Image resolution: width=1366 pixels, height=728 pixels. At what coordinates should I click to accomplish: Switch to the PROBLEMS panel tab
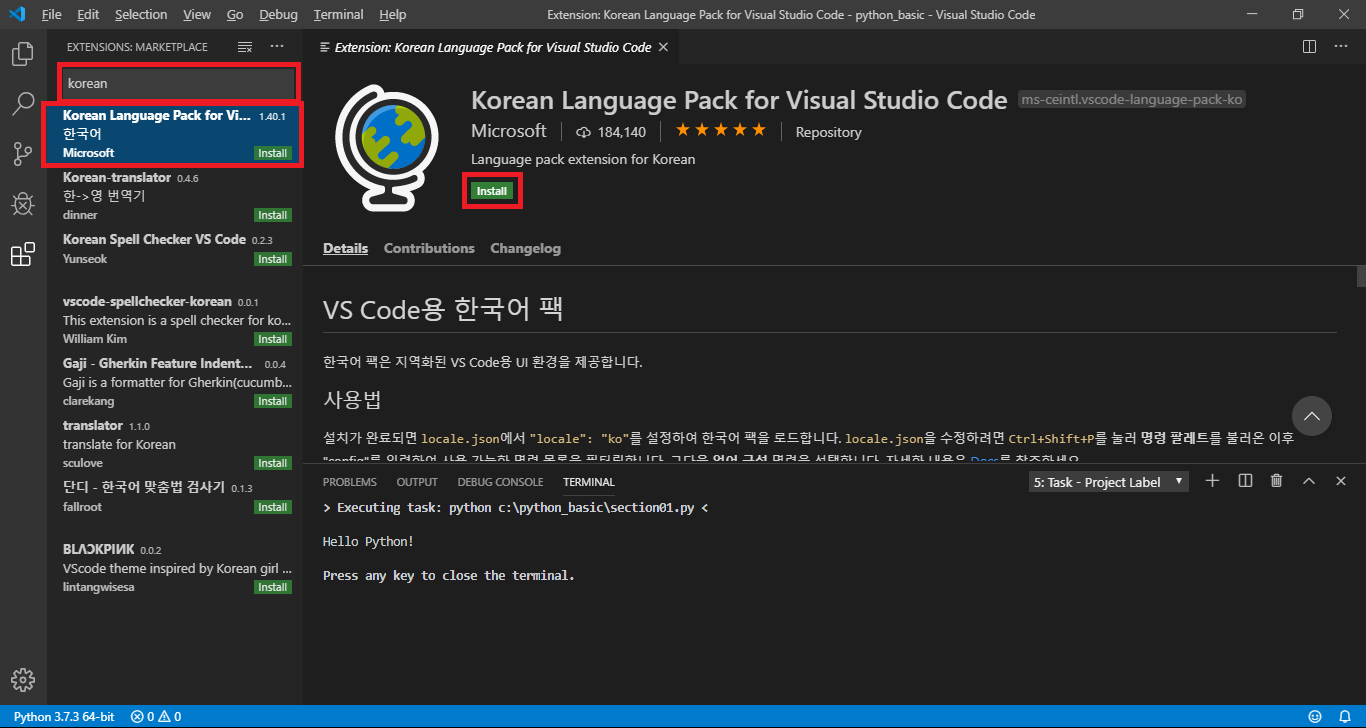coord(351,482)
